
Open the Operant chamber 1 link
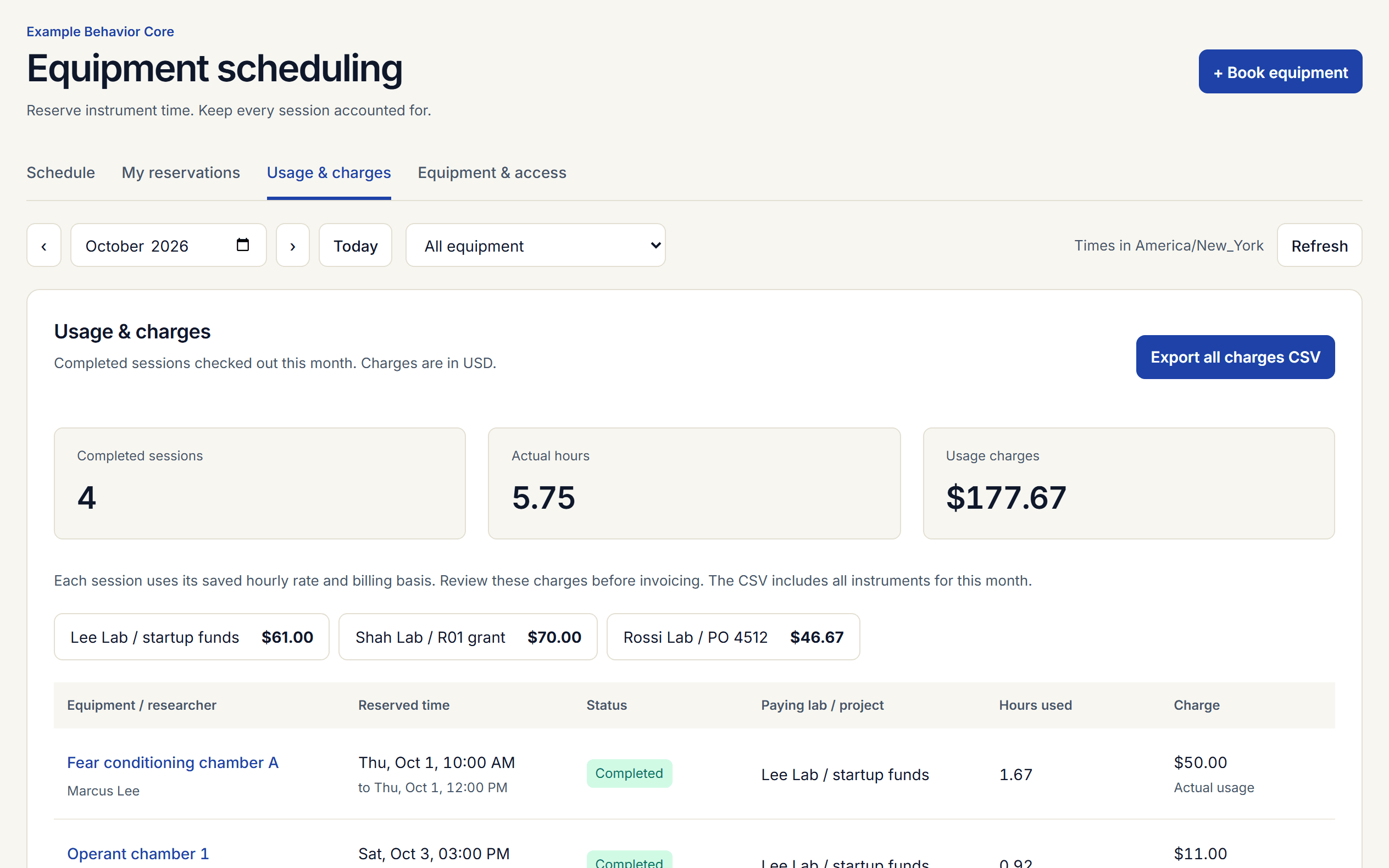click(138, 854)
